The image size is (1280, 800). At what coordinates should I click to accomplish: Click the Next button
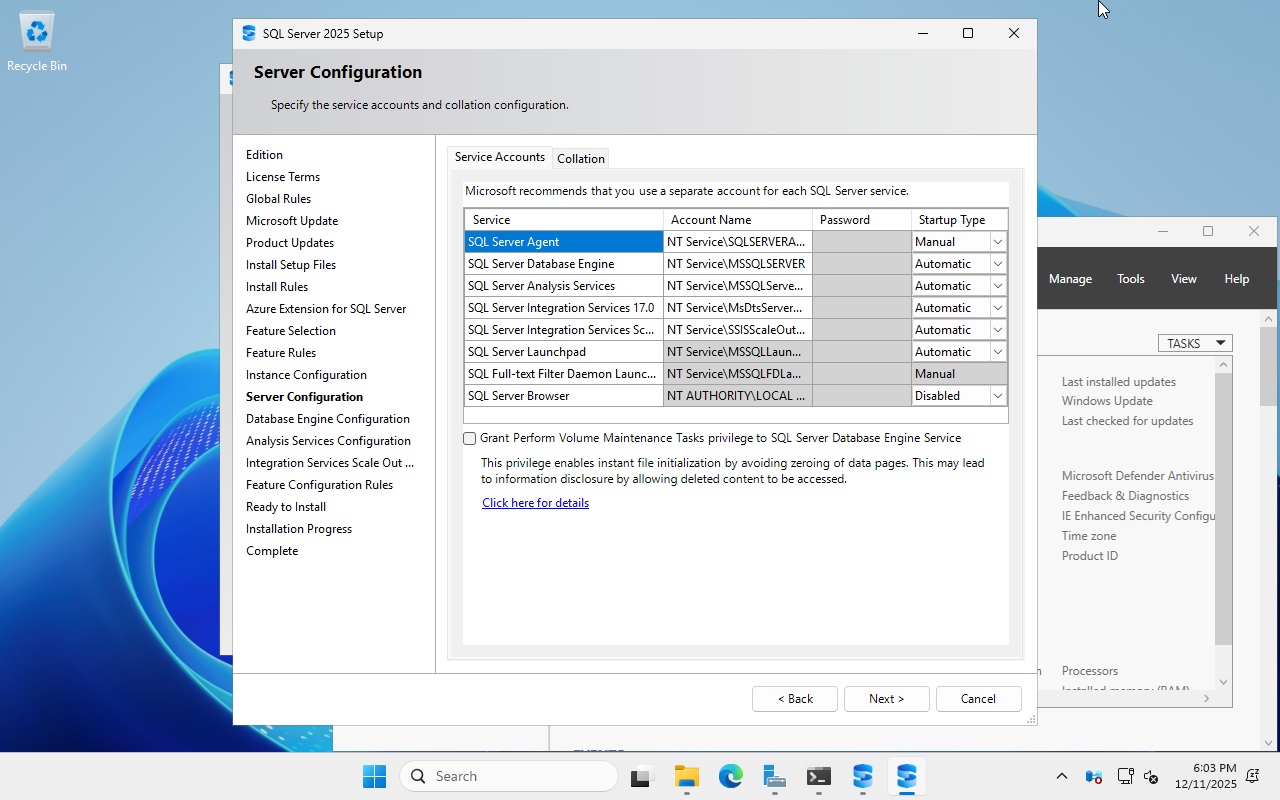coord(886,699)
